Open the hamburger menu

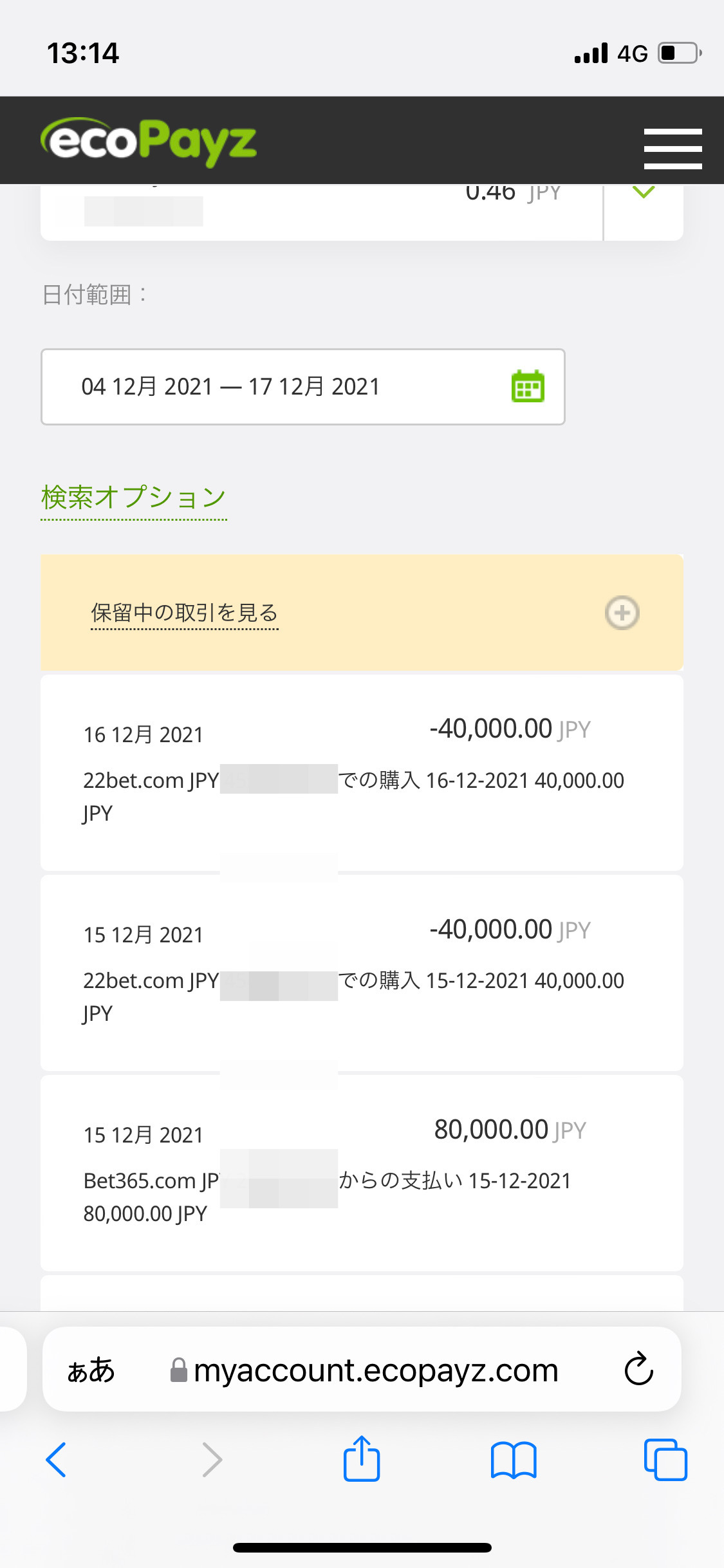pos(673,148)
